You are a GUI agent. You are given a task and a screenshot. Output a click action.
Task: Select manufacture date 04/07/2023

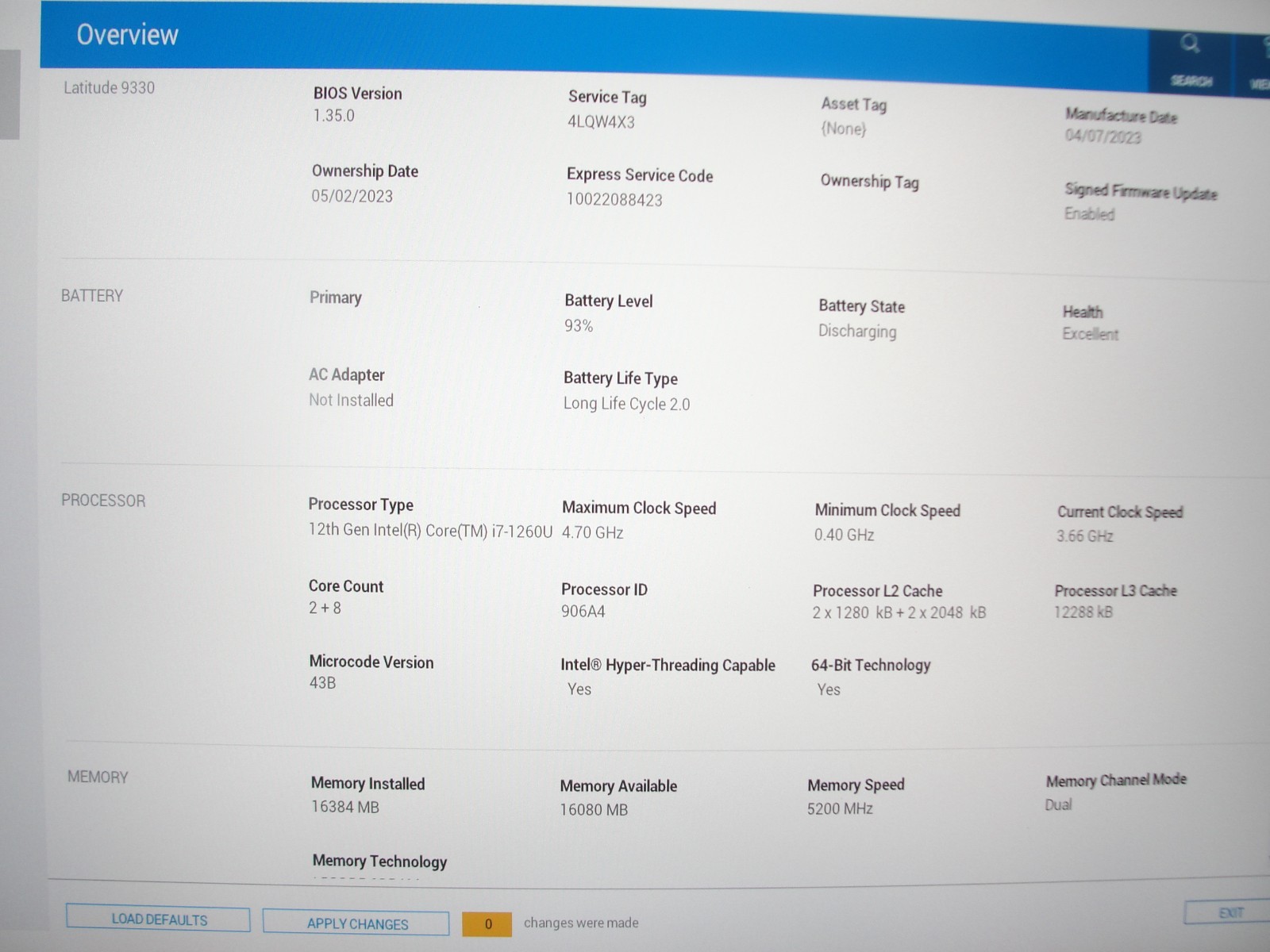click(1103, 136)
